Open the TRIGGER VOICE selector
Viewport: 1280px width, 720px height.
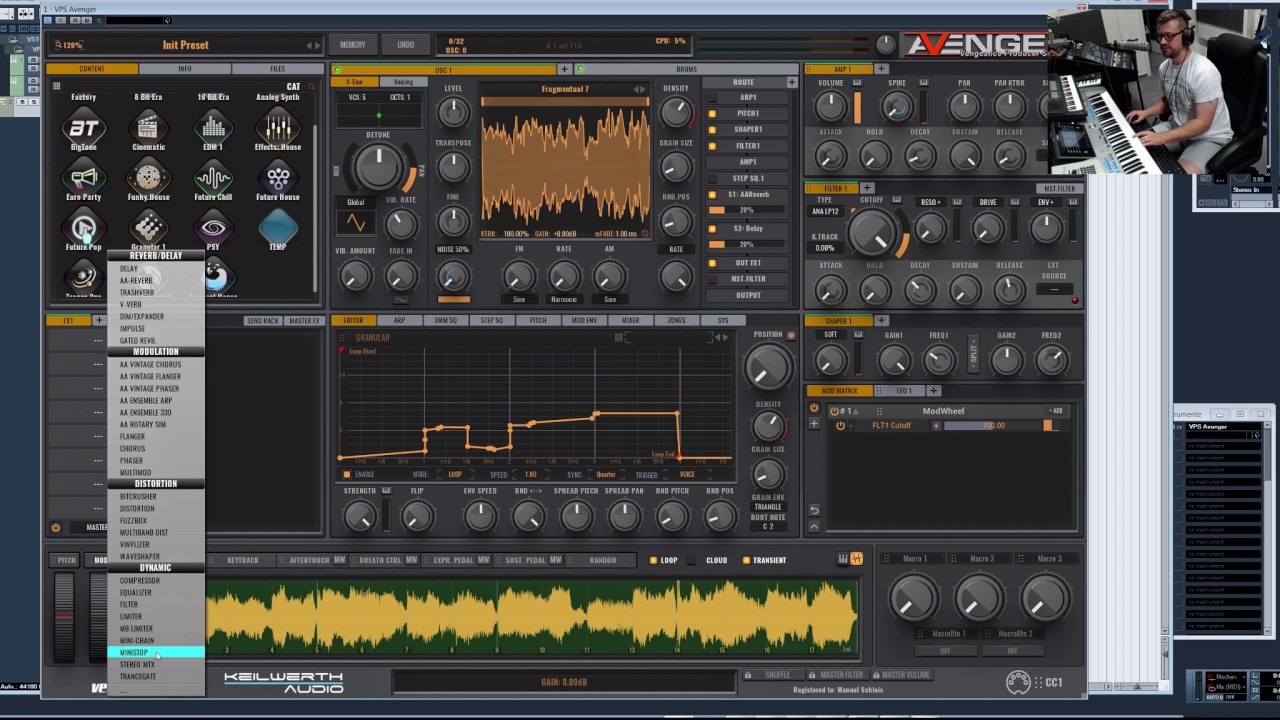pyautogui.click(x=687, y=474)
